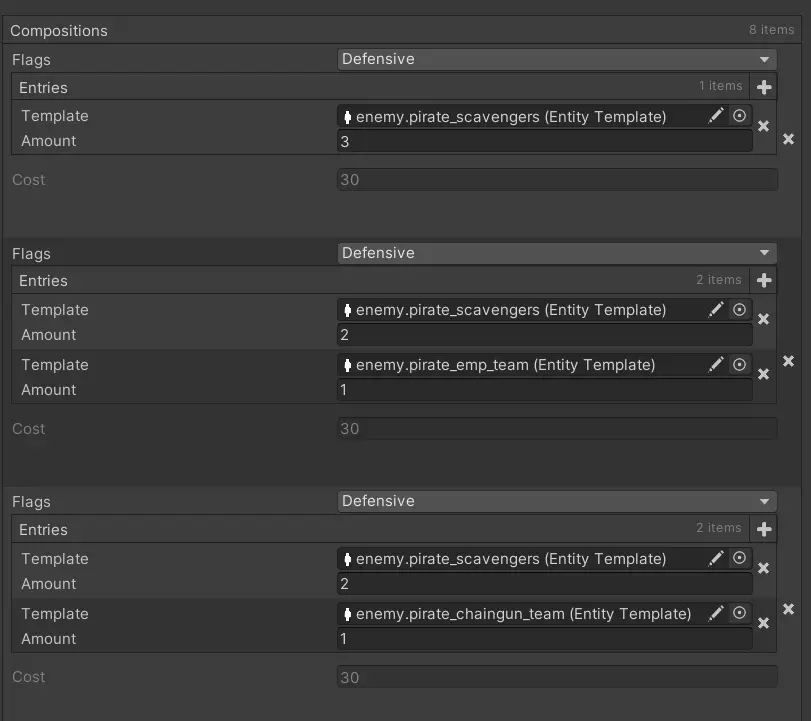Edit pirate_chaingun_team template with pencil icon
The width and height of the screenshot is (811, 721).
(716, 613)
